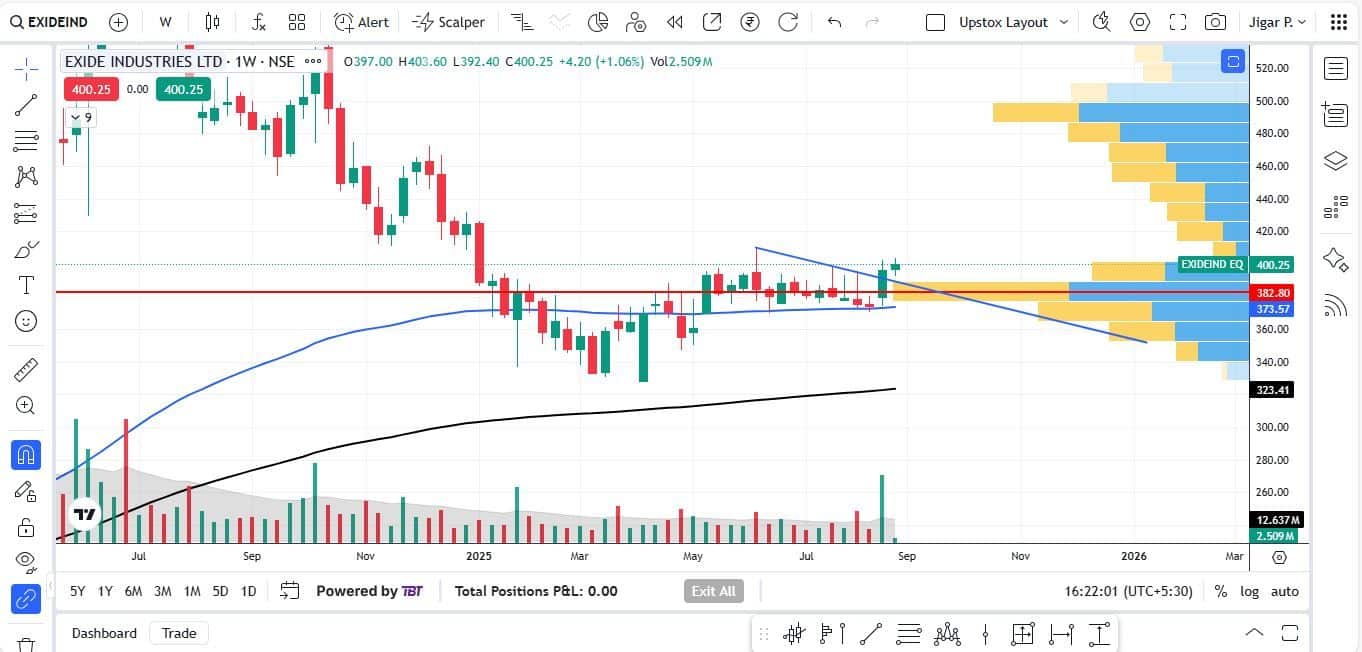Click the Exit All button

click(714, 591)
